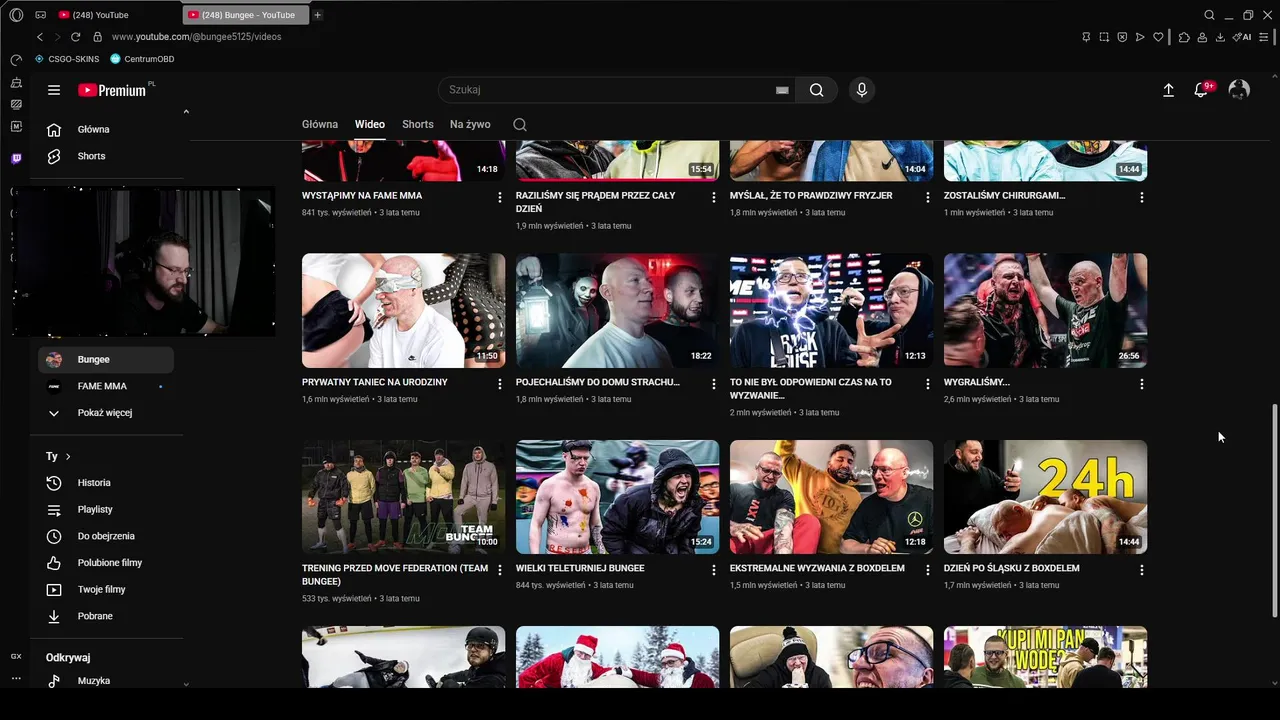The height and width of the screenshot is (720, 1280).
Task: Open Historia in sidebar
Action: tap(106, 483)
